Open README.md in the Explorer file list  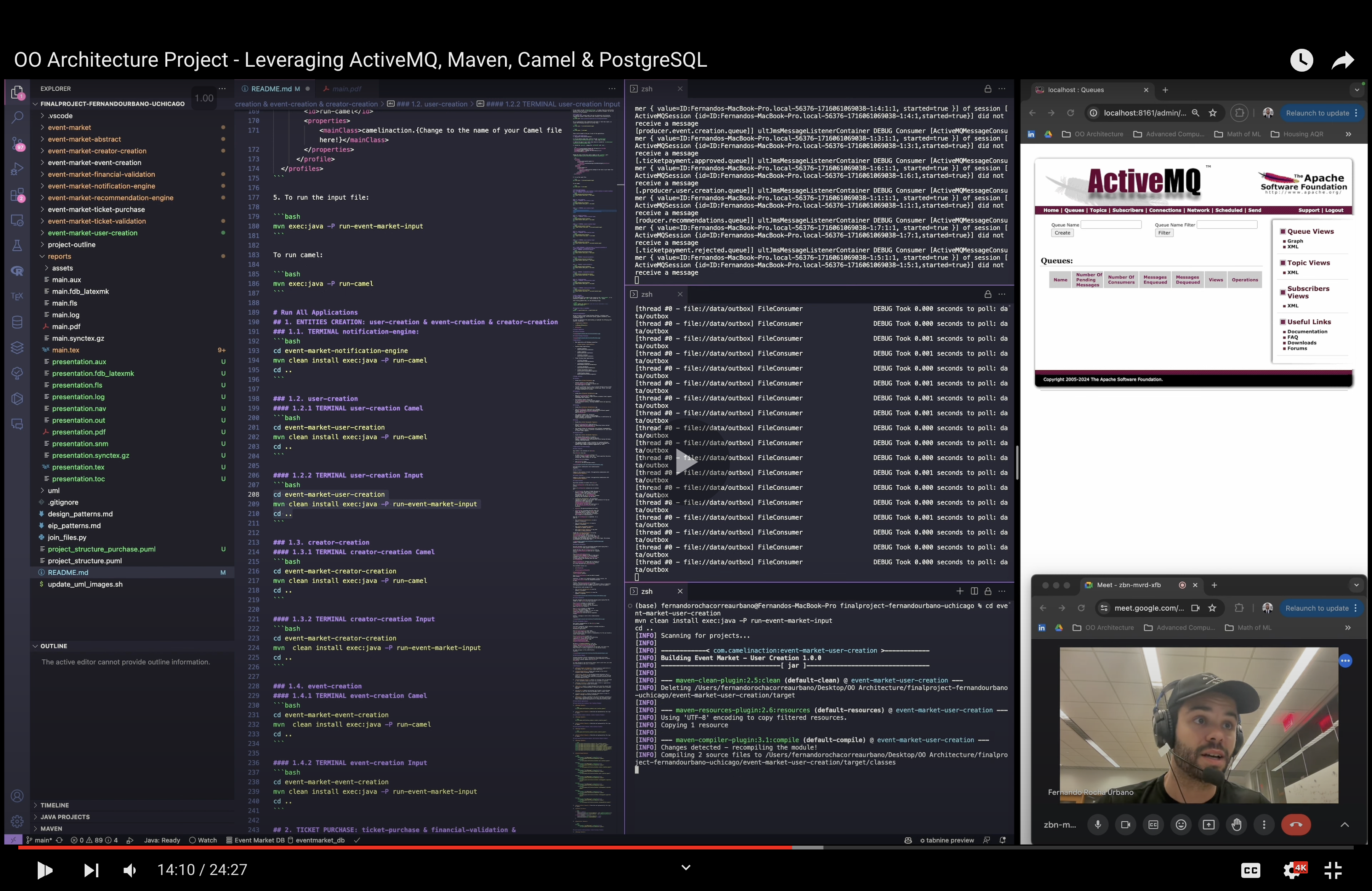132,572
